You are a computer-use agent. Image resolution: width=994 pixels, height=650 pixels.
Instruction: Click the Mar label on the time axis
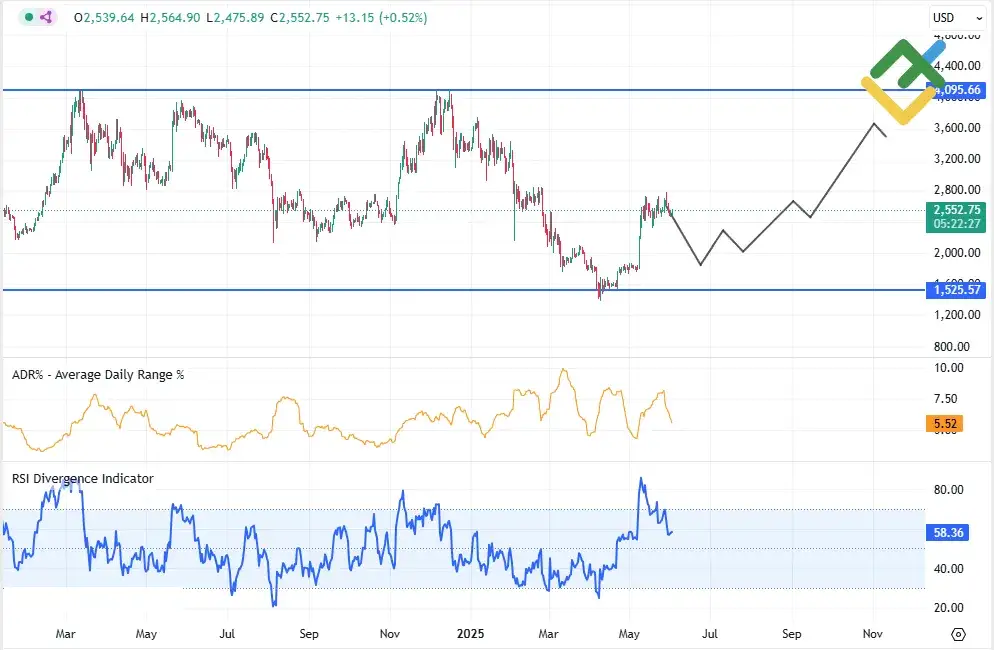coord(65,633)
